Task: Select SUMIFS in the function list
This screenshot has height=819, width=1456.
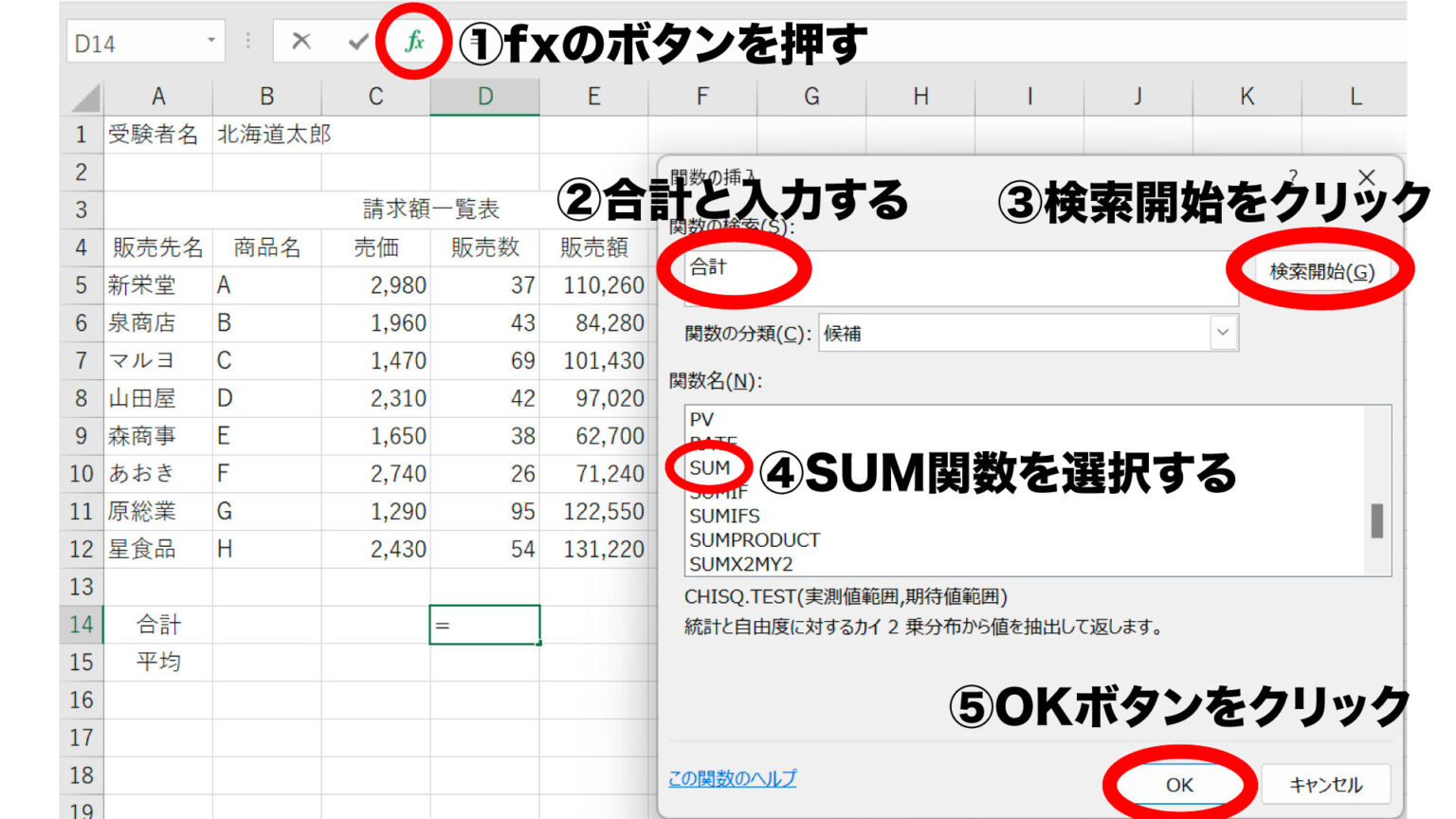Action: 724,516
